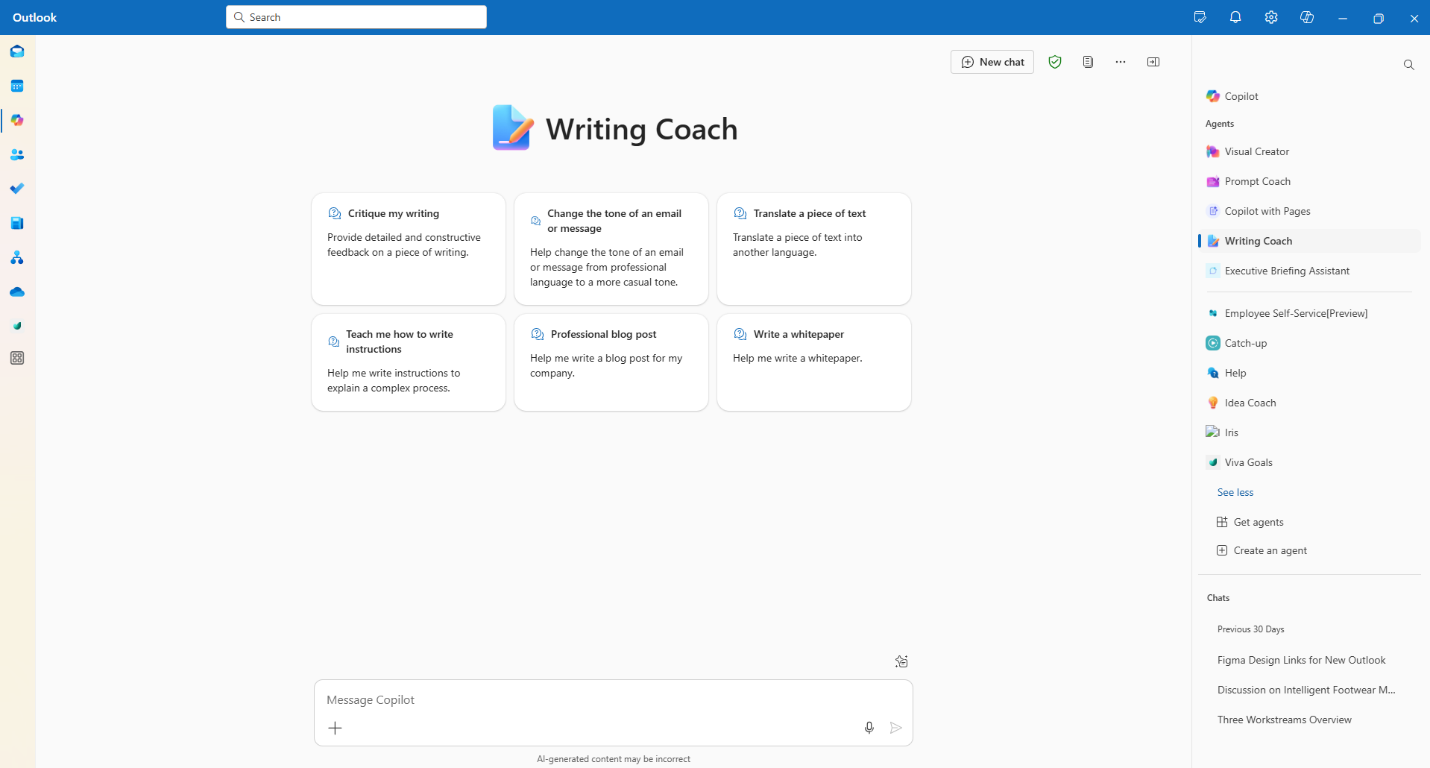Image resolution: width=1430 pixels, height=768 pixels.
Task: Open the Calendar icon in left rail
Action: point(17,86)
